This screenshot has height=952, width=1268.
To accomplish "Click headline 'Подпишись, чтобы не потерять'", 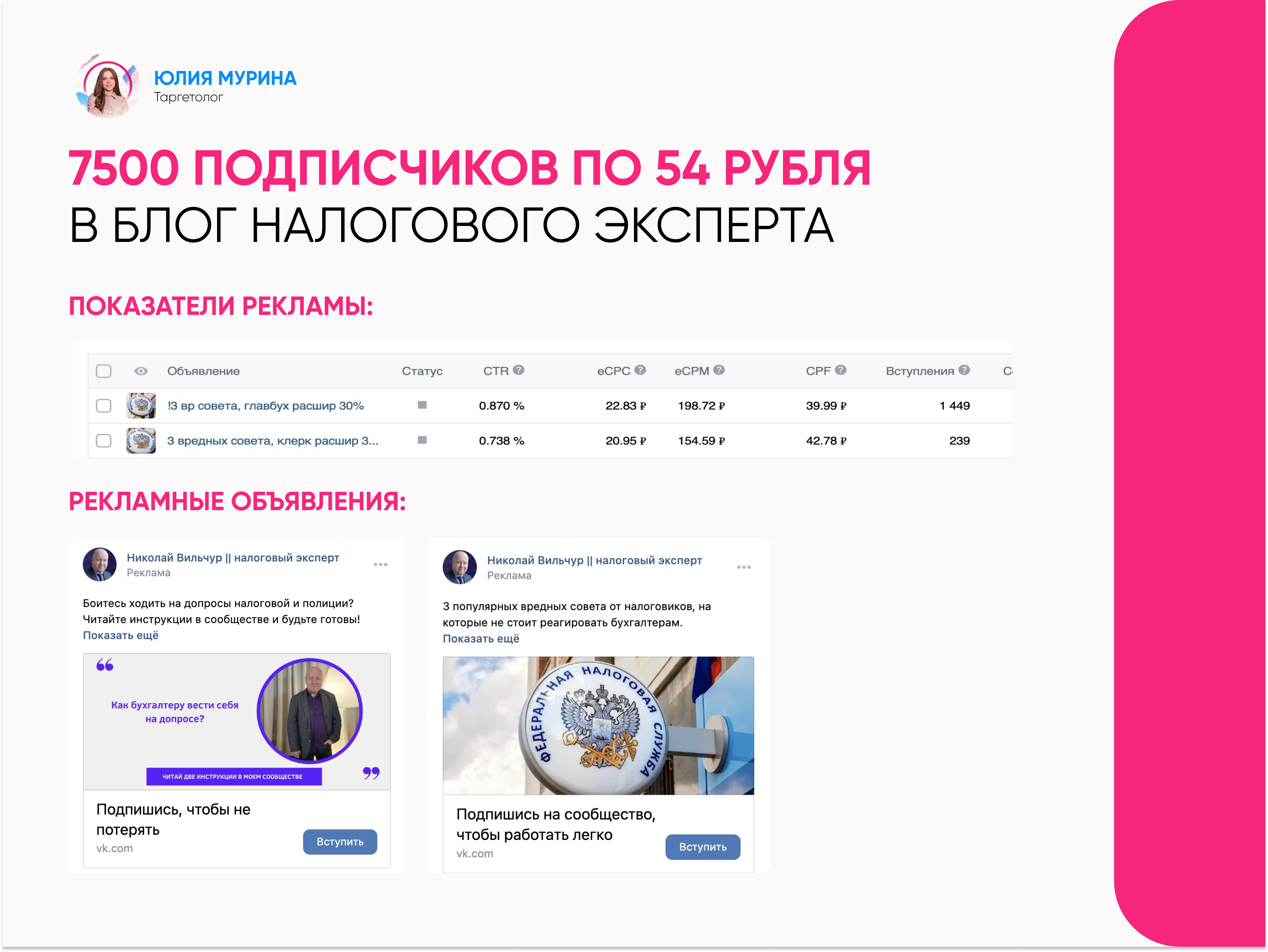I will point(174,820).
